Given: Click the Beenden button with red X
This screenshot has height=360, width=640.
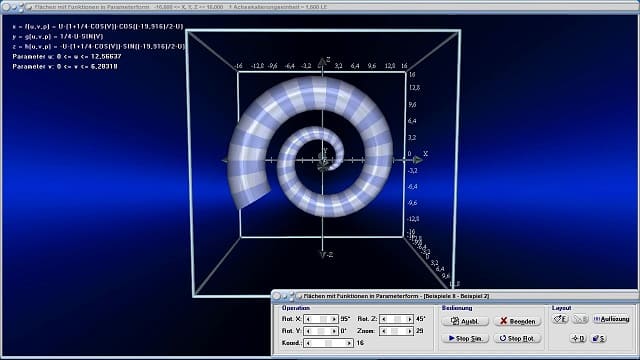Looking at the screenshot, I should (518, 321).
